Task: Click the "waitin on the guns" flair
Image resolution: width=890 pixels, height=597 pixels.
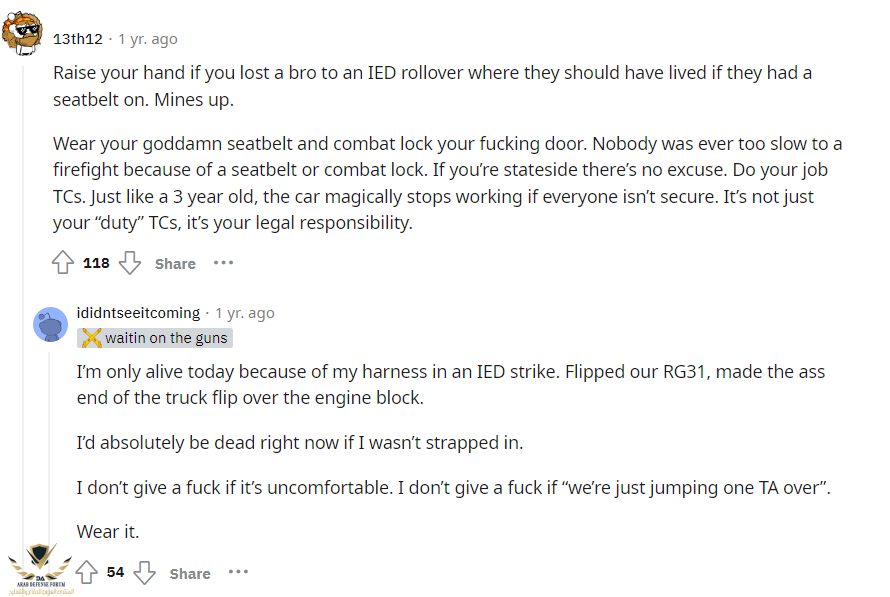Action: (x=166, y=338)
